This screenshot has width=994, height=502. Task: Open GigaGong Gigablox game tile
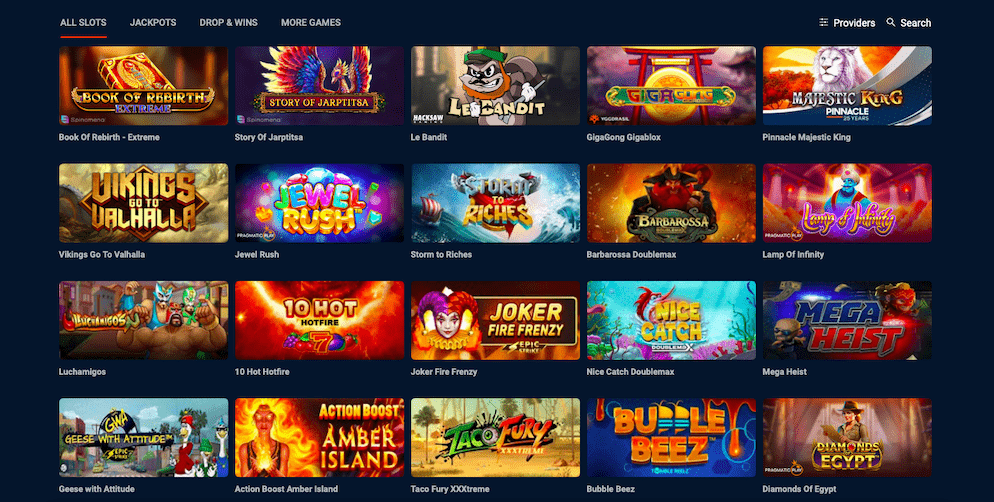pyautogui.click(x=671, y=86)
